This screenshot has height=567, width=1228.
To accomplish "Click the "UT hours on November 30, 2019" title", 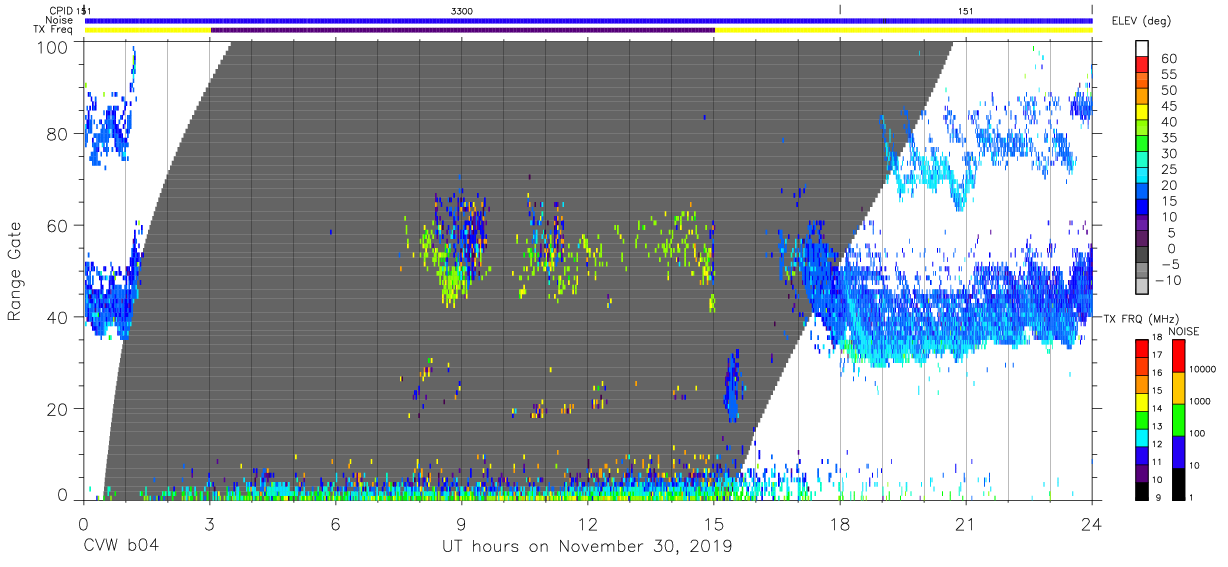I will coord(587,547).
